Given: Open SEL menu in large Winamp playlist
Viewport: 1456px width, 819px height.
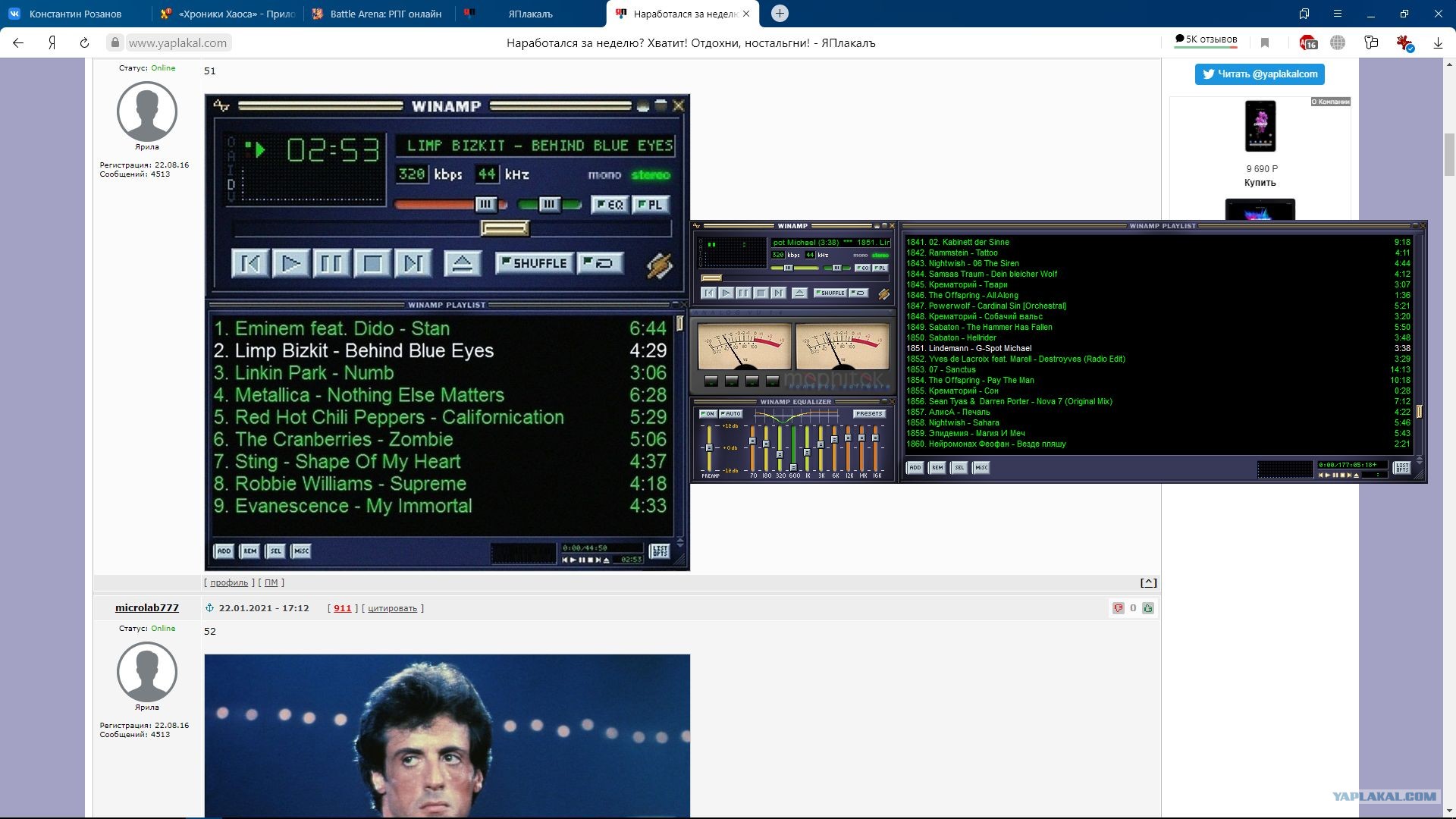Looking at the screenshot, I should point(275,551).
